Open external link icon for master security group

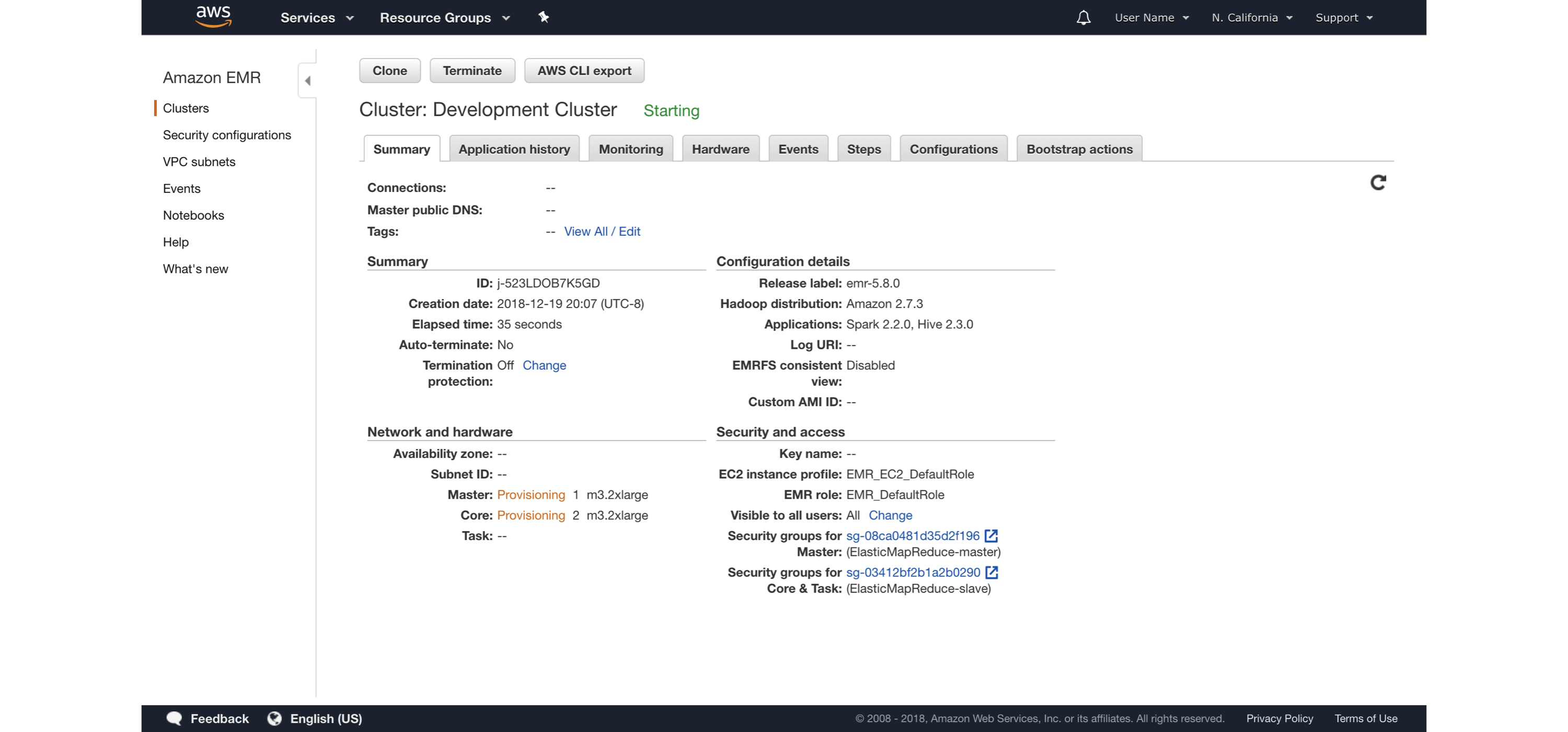point(991,536)
